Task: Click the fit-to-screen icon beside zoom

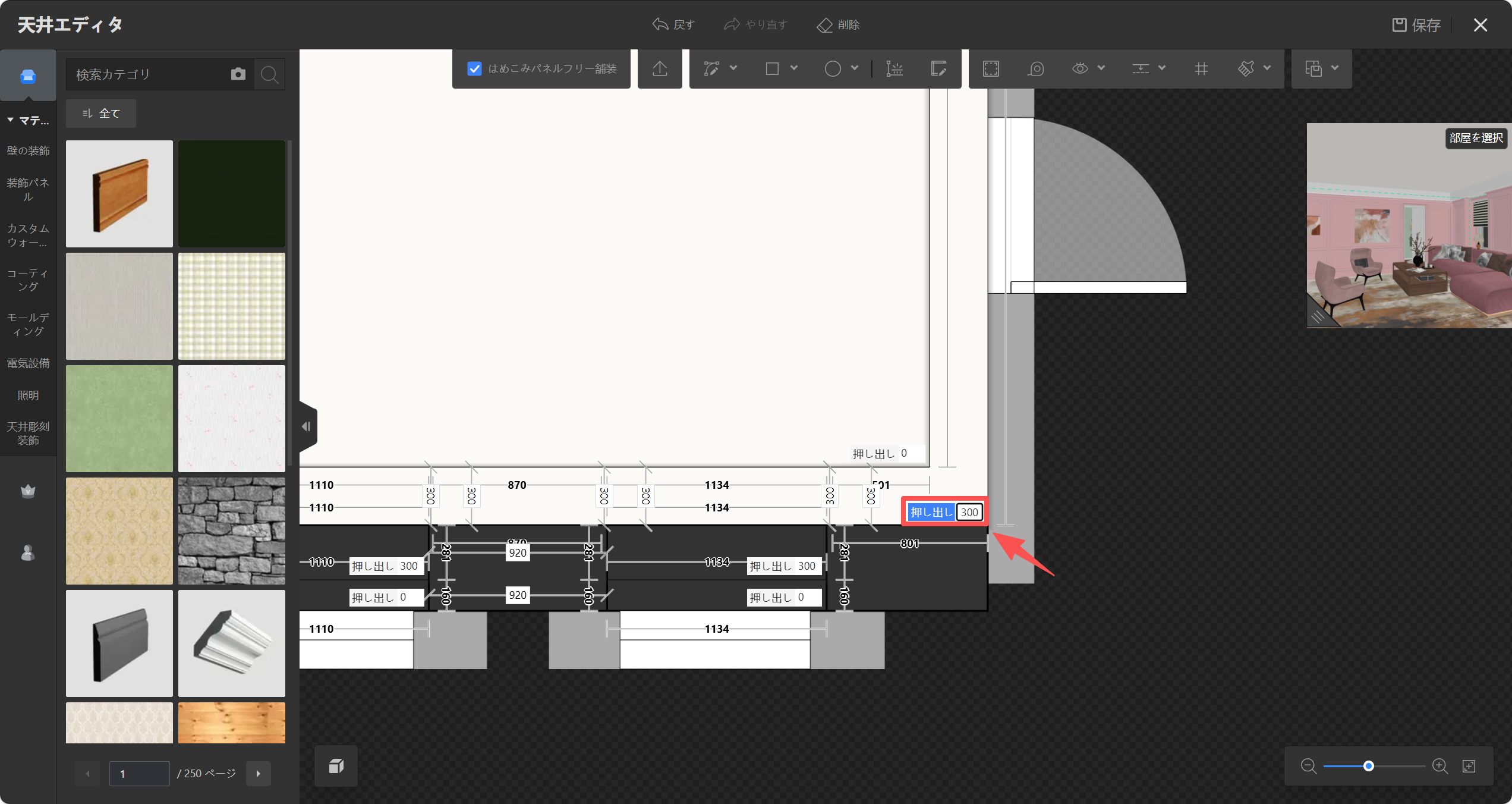Action: tap(1469, 766)
